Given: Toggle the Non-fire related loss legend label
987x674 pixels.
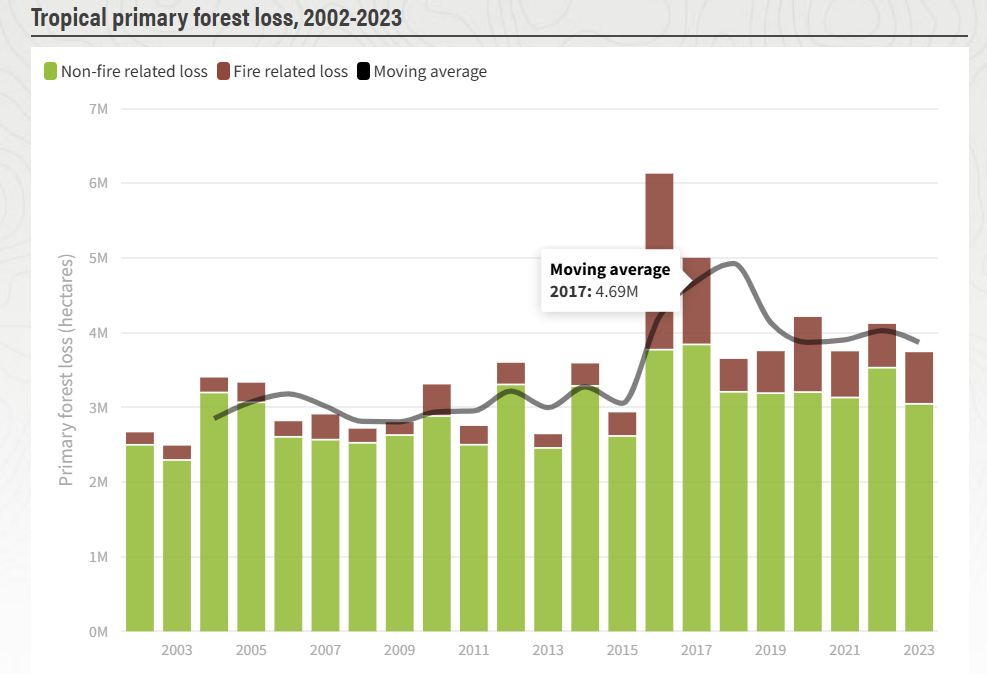Looking at the screenshot, I should [134, 72].
